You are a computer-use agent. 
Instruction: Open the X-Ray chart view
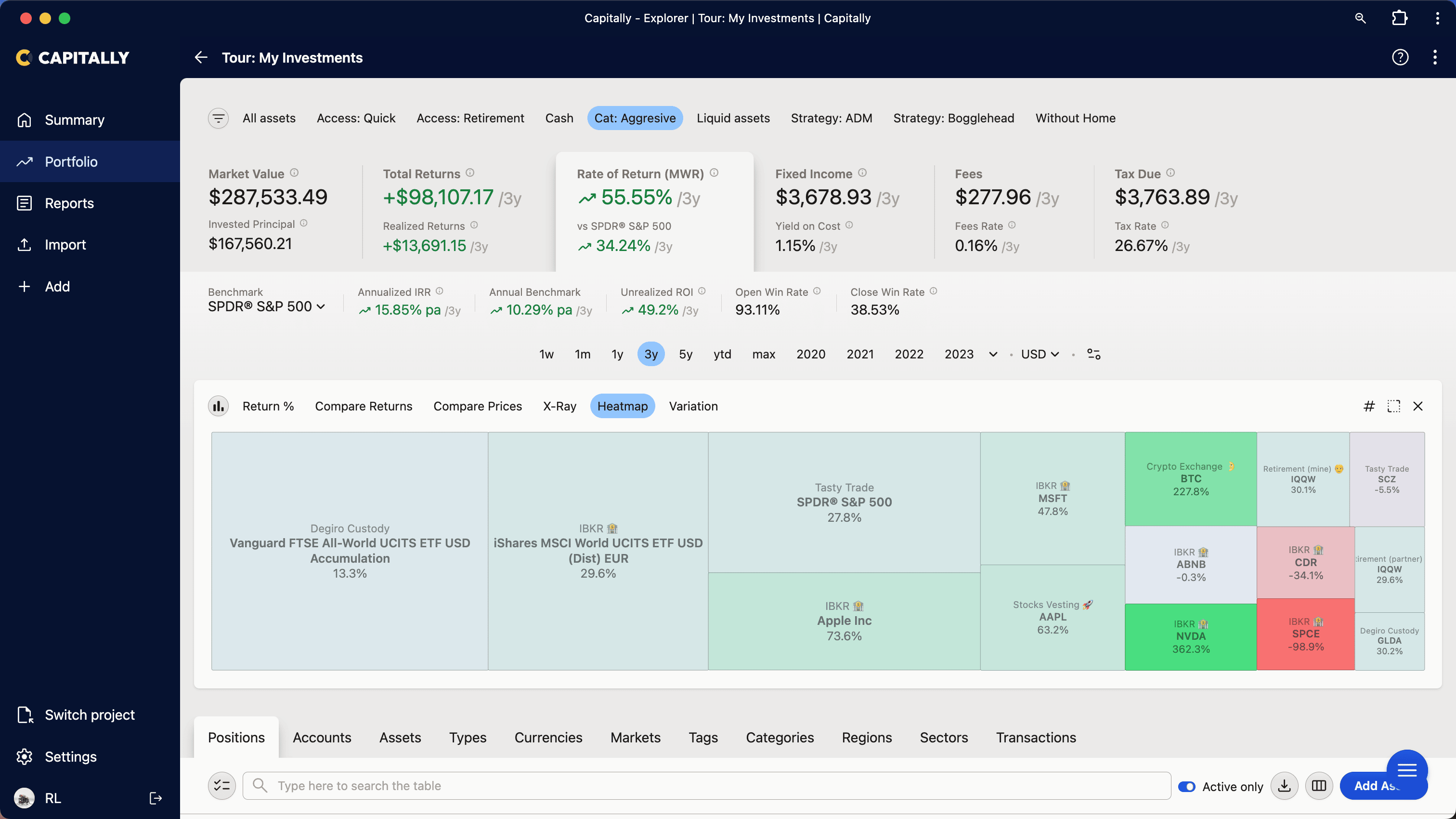(559, 406)
